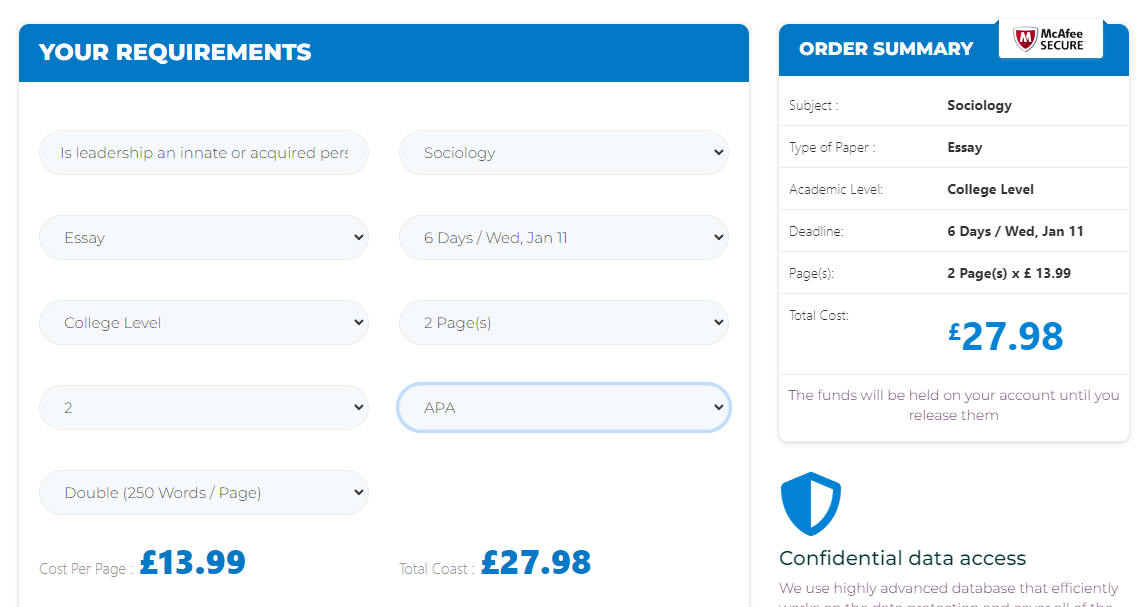Image resolution: width=1146 pixels, height=607 pixels.
Task: Open the dropdown showing number 2
Action: tap(204, 408)
